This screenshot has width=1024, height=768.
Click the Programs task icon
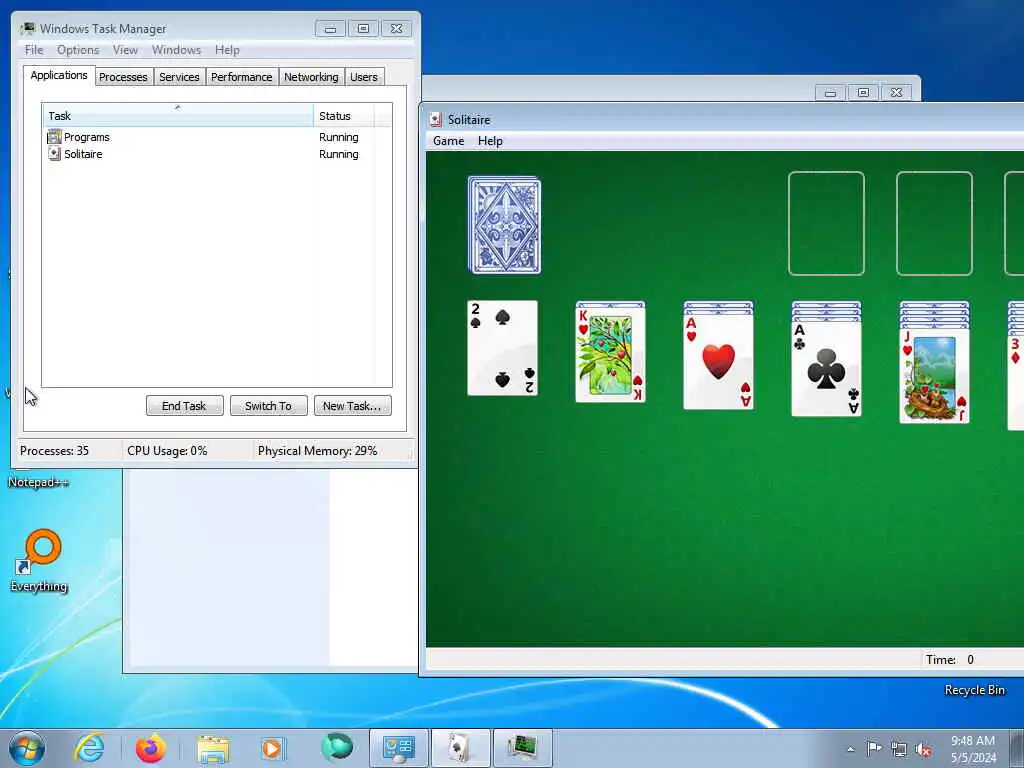54,137
